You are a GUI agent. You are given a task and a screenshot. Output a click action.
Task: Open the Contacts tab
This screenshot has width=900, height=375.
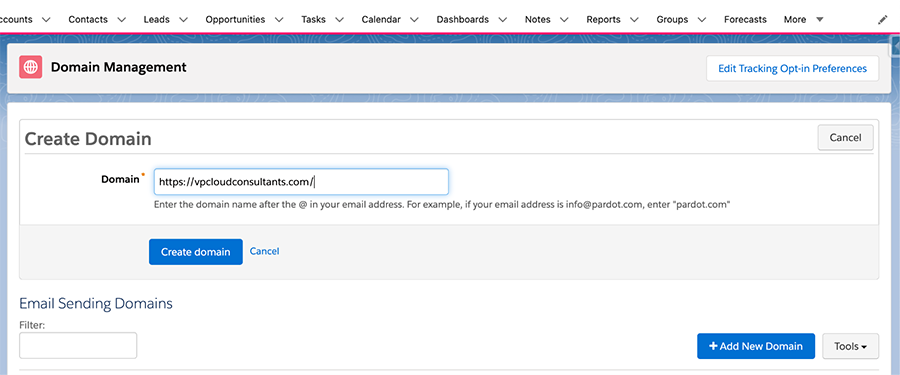point(88,20)
